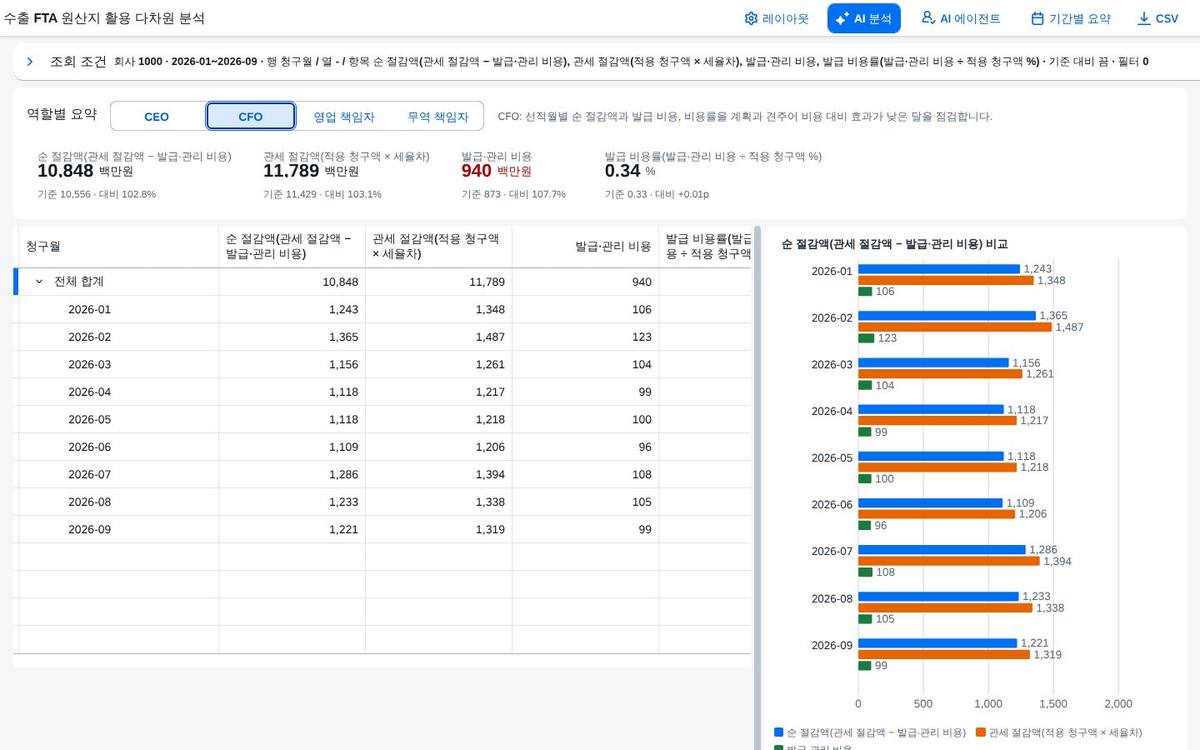Click the green 2026-07 chart bar

(x=865, y=572)
